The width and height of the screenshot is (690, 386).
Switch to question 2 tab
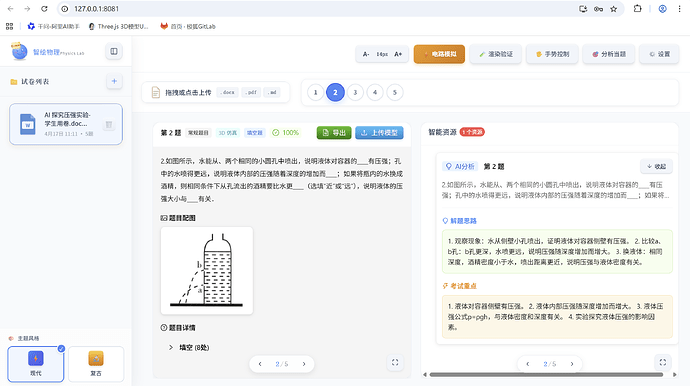point(335,92)
